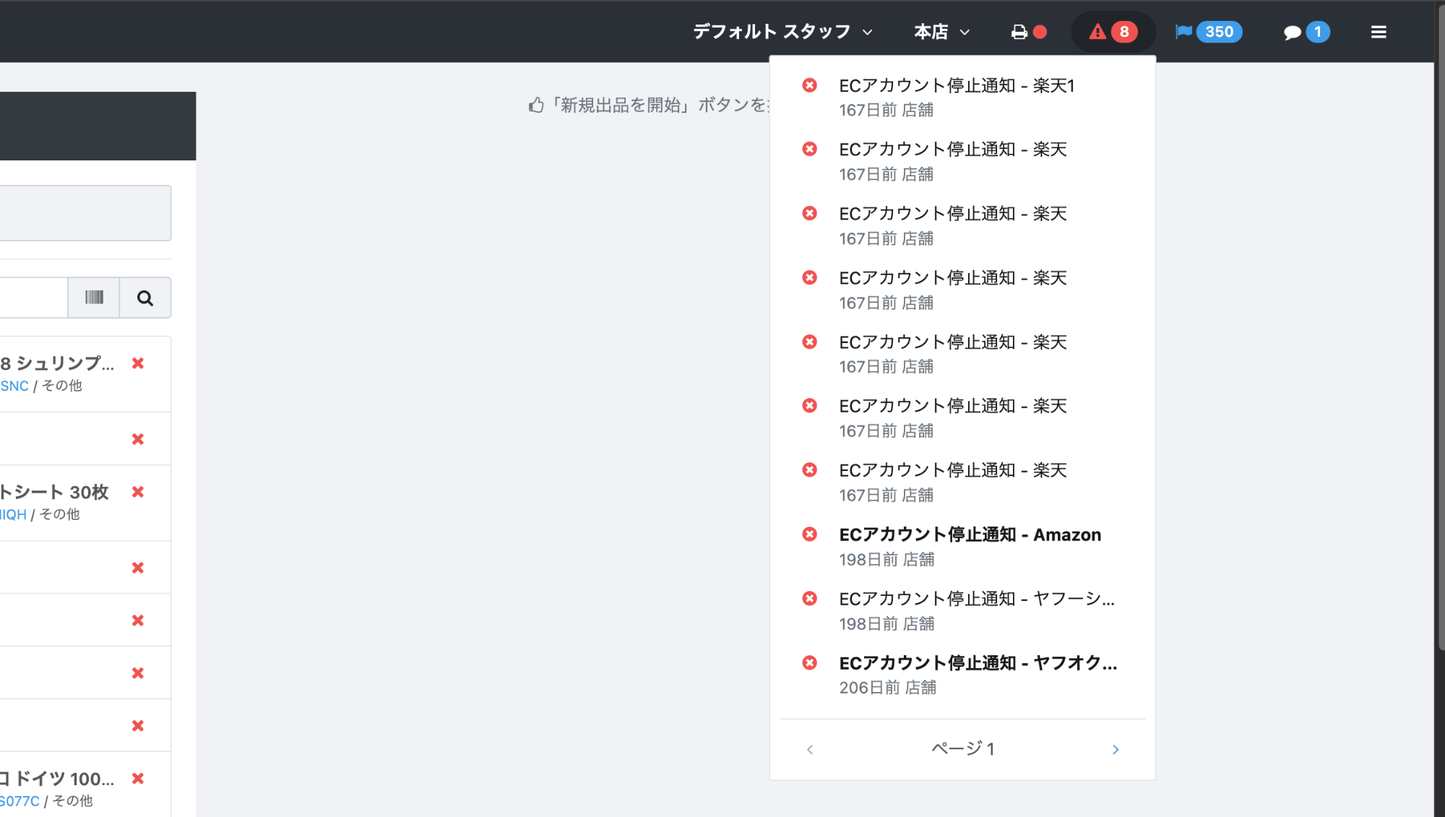Remove the トシート 30枚 item with its red X
This screenshot has width=1445, height=817.
pyautogui.click(x=137, y=492)
